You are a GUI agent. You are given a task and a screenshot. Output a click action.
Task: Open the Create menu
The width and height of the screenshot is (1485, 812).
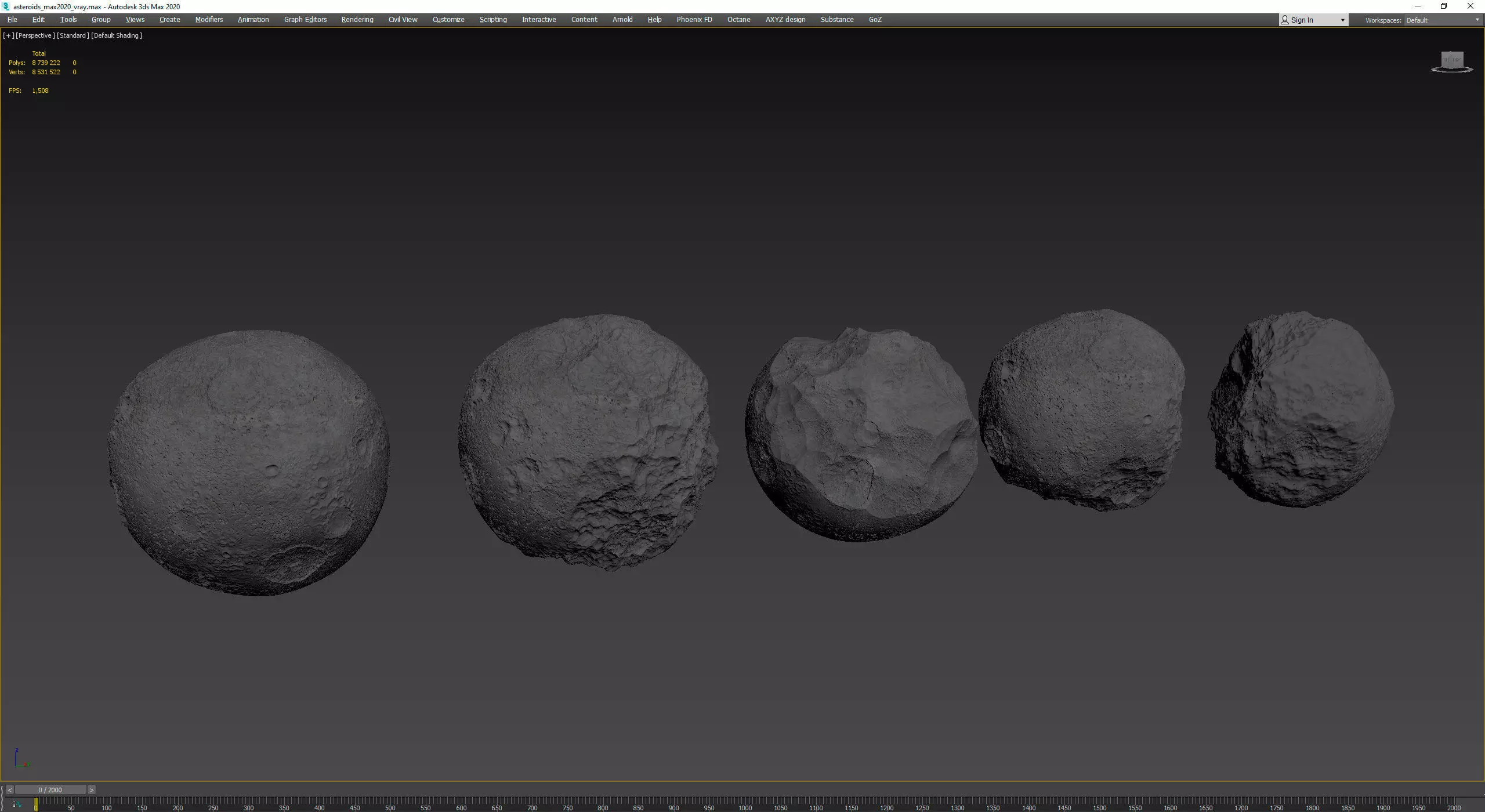pos(169,20)
